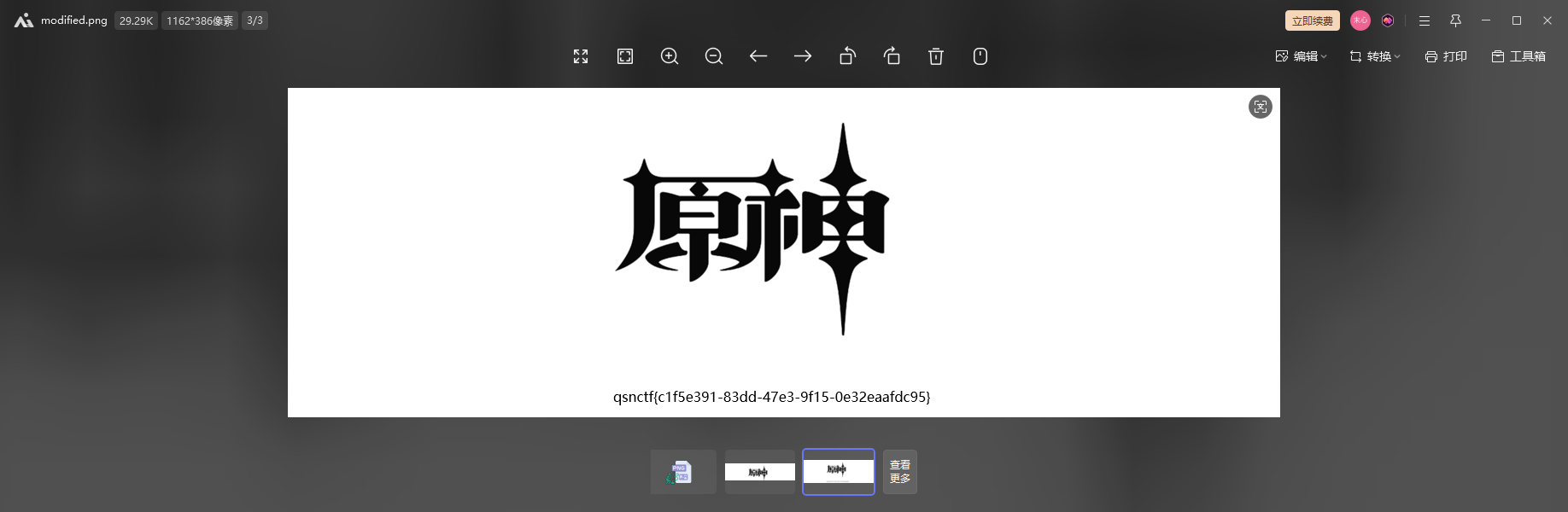This screenshot has height=512, width=1568.
Task: Click the 1162*386像素 dimension label
Action: pyautogui.click(x=200, y=20)
